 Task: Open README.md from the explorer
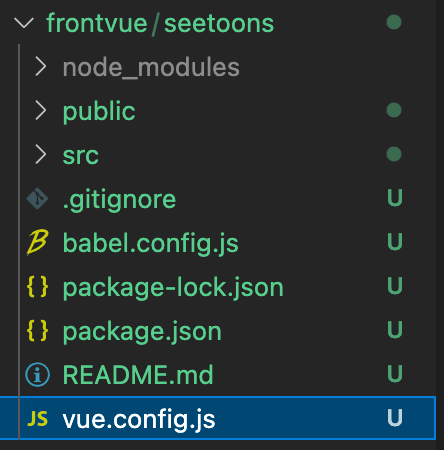[x=138, y=375]
